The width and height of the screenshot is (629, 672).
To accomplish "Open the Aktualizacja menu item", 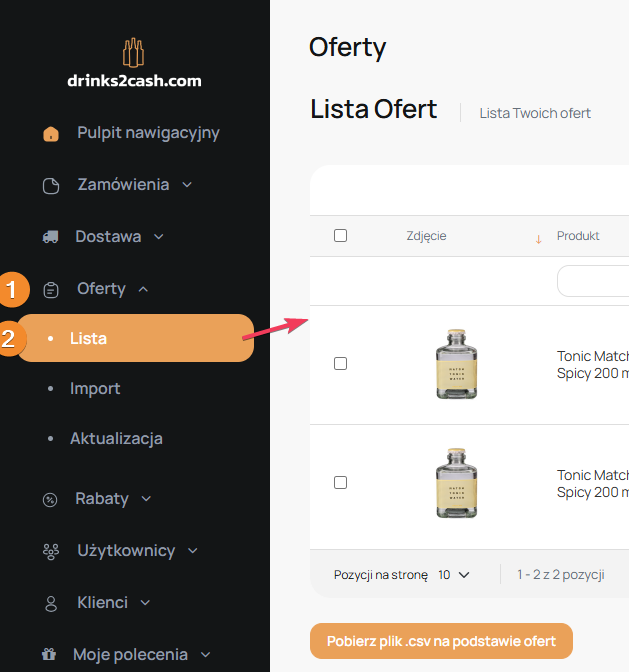I will point(116,439).
